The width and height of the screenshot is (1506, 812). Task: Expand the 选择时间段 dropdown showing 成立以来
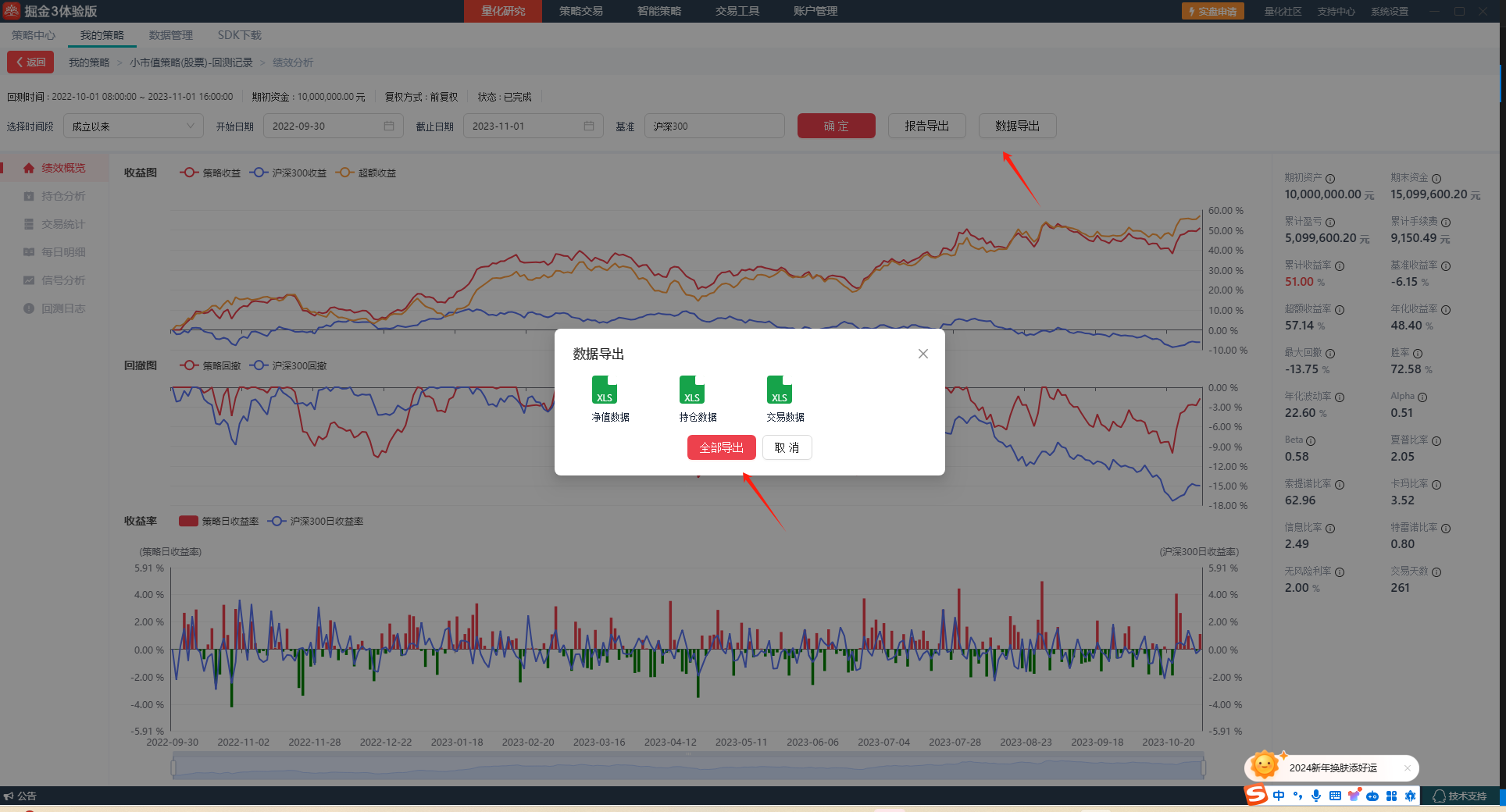(133, 126)
